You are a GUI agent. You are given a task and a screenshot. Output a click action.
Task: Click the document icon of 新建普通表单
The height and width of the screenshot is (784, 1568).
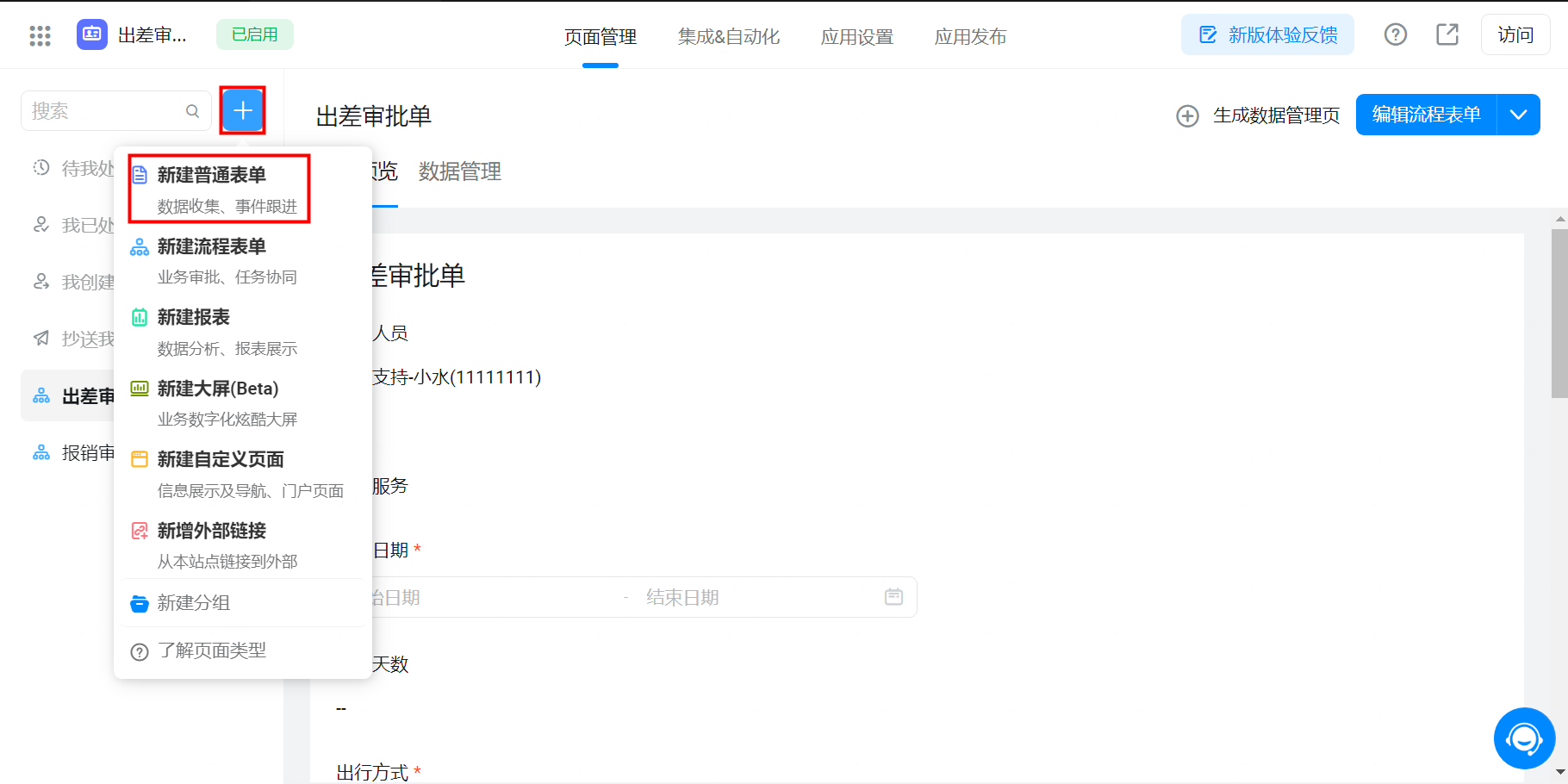tap(140, 175)
